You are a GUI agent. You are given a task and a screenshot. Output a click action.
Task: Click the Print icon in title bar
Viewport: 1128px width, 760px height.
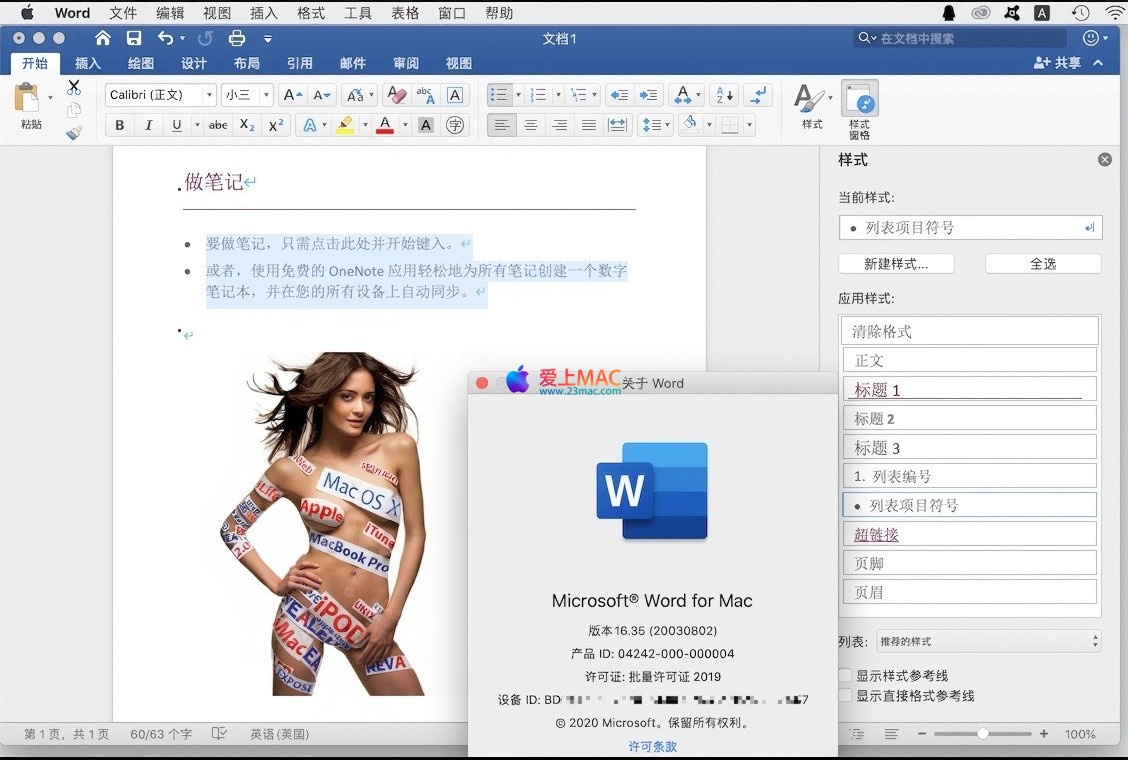point(237,38)
